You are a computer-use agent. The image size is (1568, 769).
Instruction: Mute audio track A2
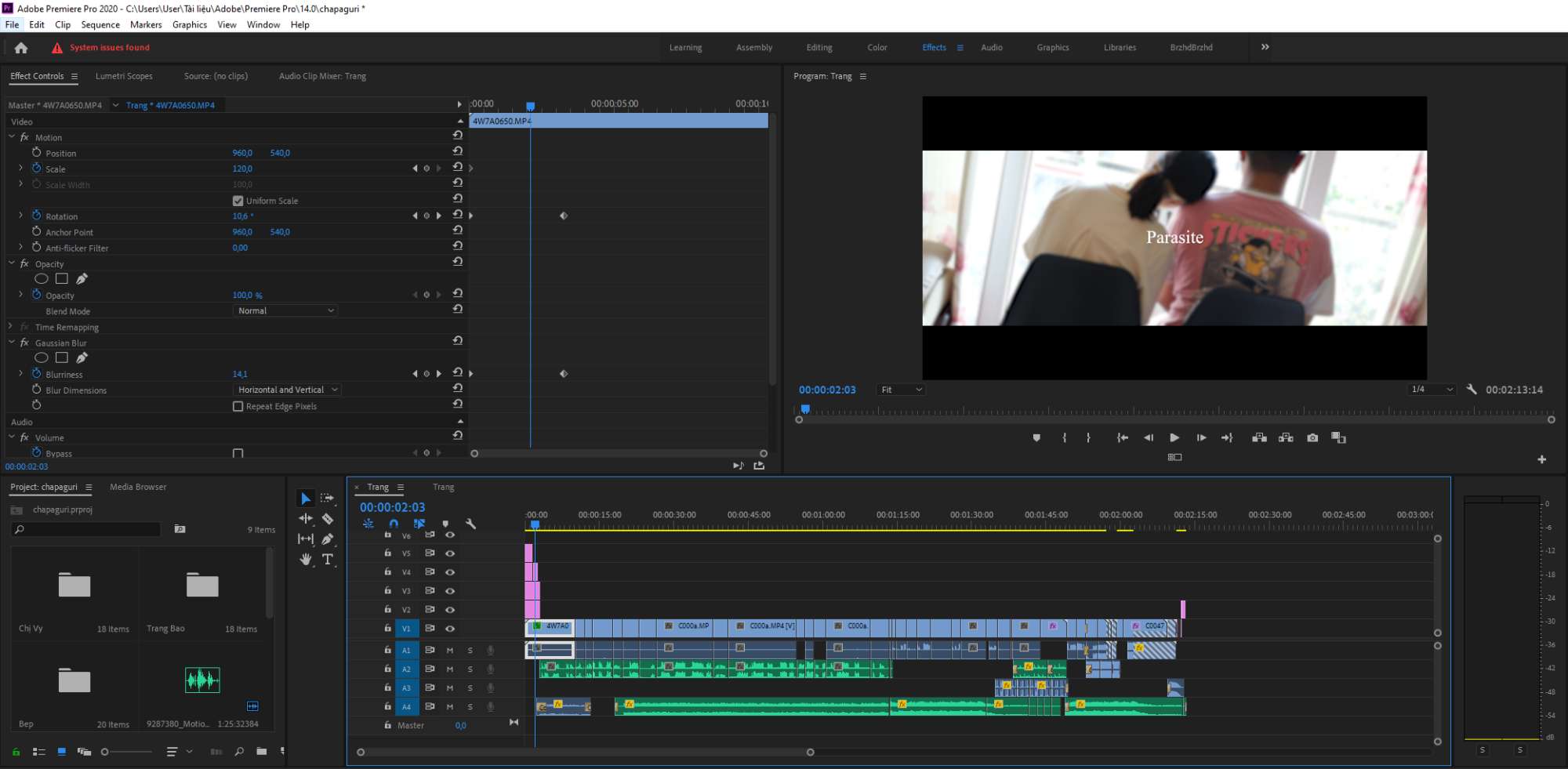pyautogui.click(x=450, y=669)
